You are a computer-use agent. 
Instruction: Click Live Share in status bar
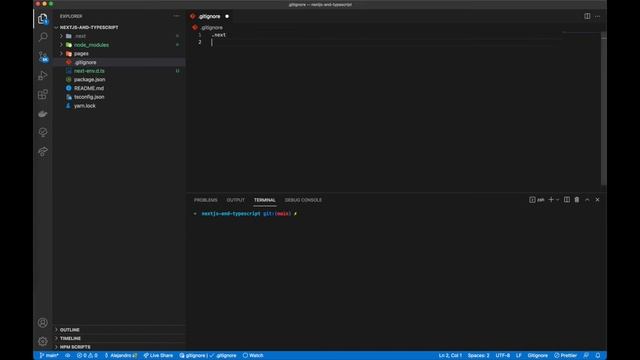pyautogui.click(x=158, y=355)
